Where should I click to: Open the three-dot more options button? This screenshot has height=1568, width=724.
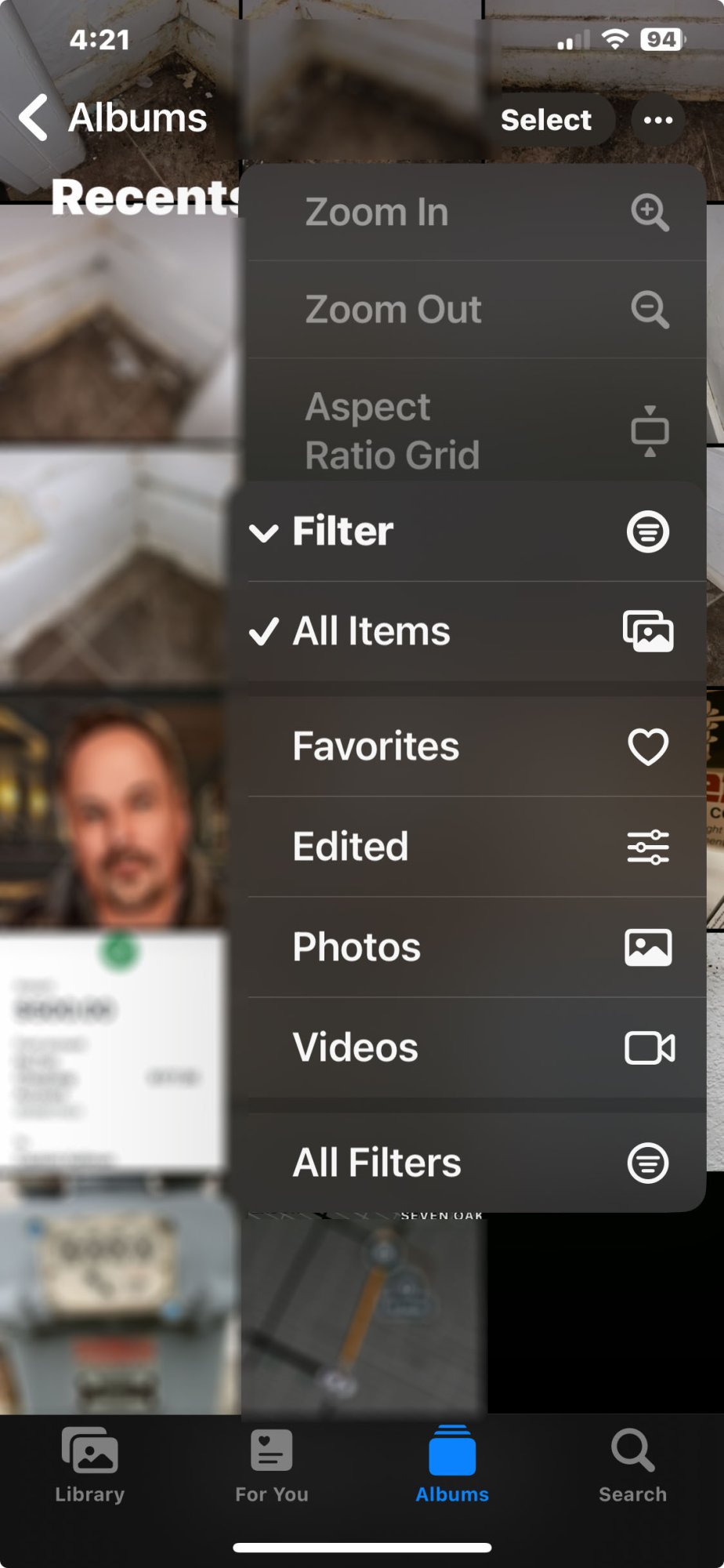tap(658, 120)
